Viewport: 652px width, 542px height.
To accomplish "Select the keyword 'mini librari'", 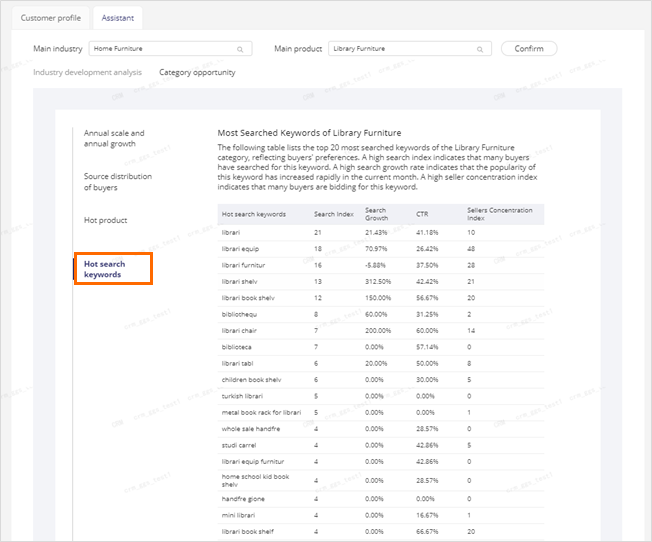I will pos(238,515).
